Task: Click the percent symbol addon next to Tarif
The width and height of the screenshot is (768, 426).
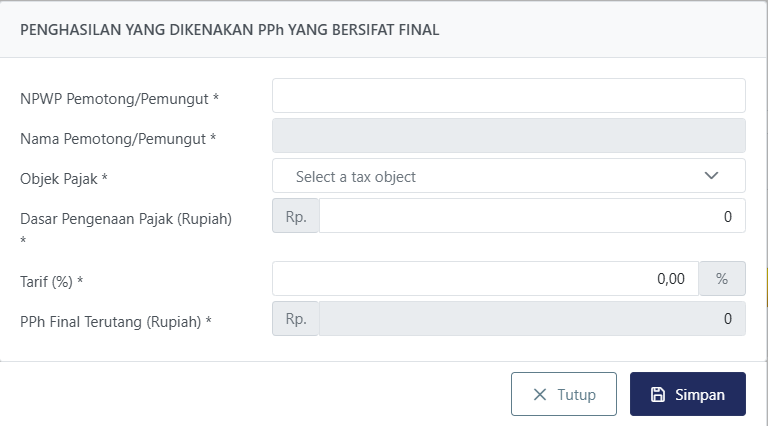Action: click(x=722, y=279)
